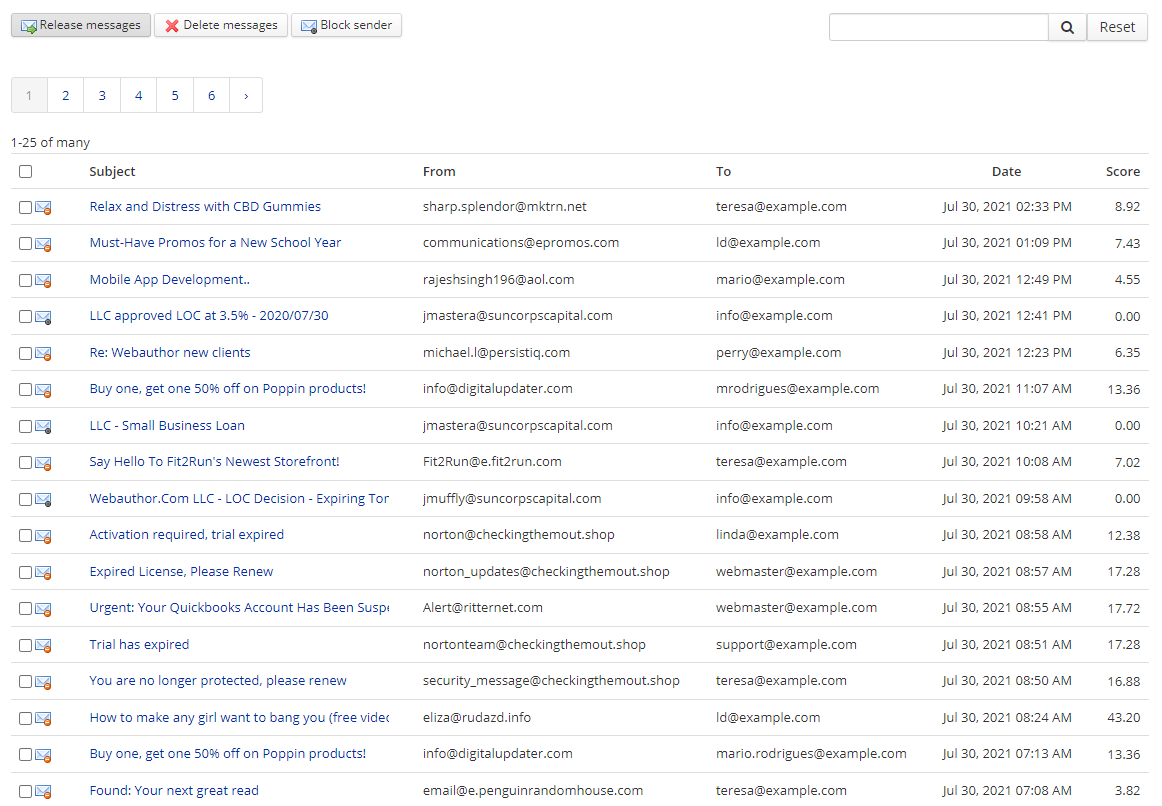
Task: Click the Block sender envelope icon
Action: tap(308, 25)
